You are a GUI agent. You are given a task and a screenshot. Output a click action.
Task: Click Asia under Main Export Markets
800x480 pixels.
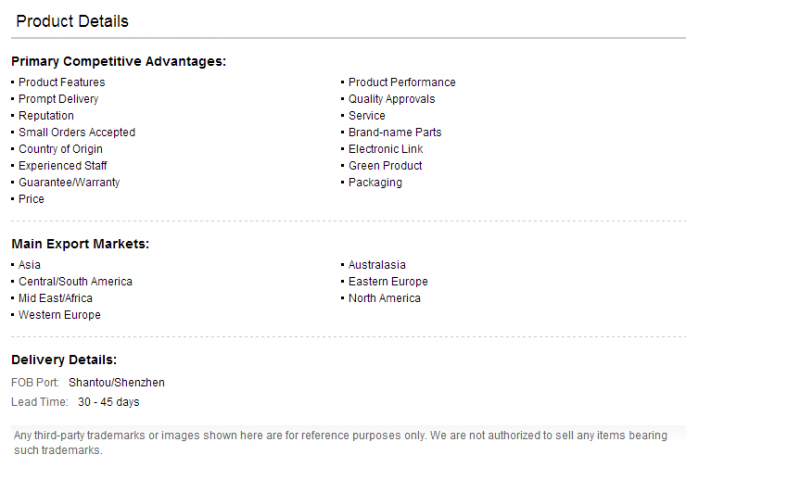click(x=30, y=265)
